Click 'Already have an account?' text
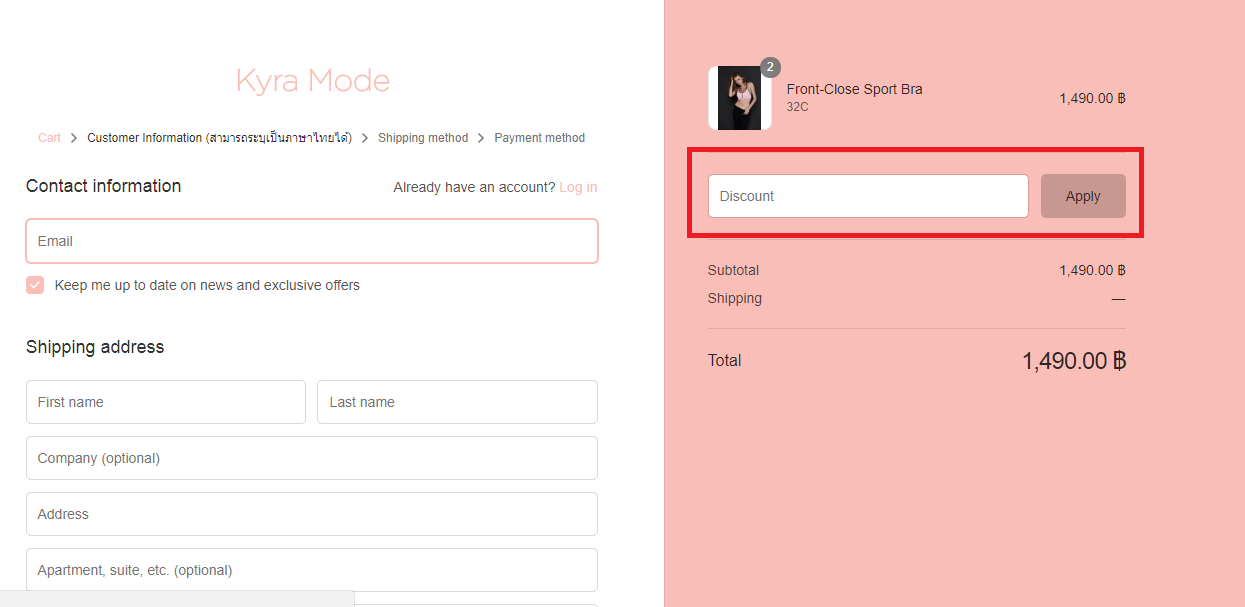 474,187
